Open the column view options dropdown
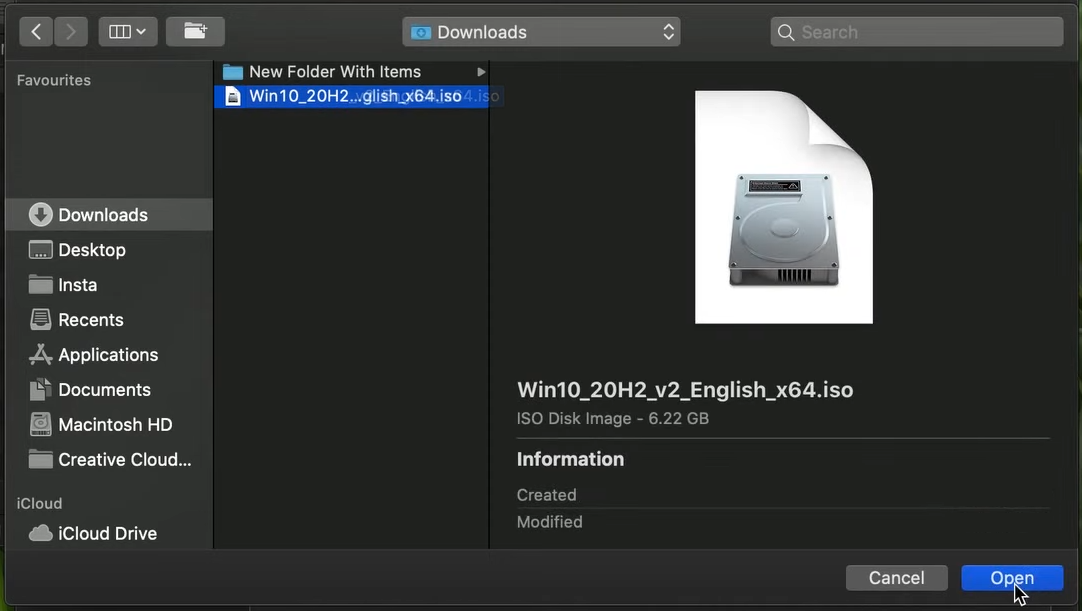 pyautogui.click(x=128, y=32)
